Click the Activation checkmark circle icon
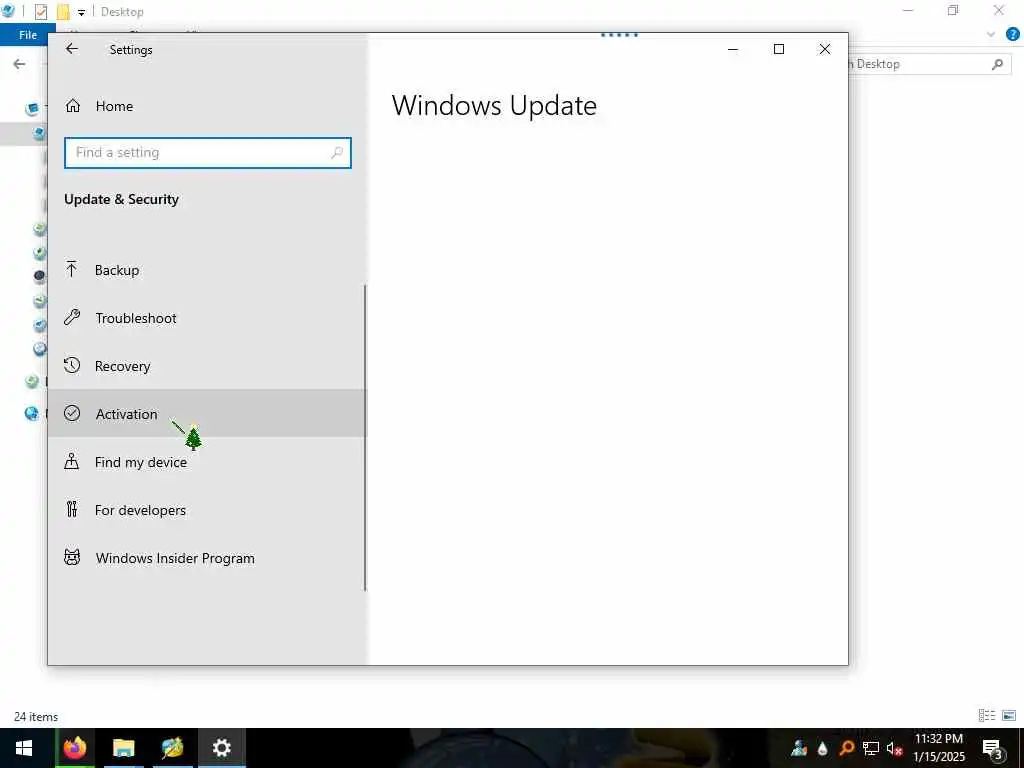Screen dimensions: 1024x768 tap(72, 413)
